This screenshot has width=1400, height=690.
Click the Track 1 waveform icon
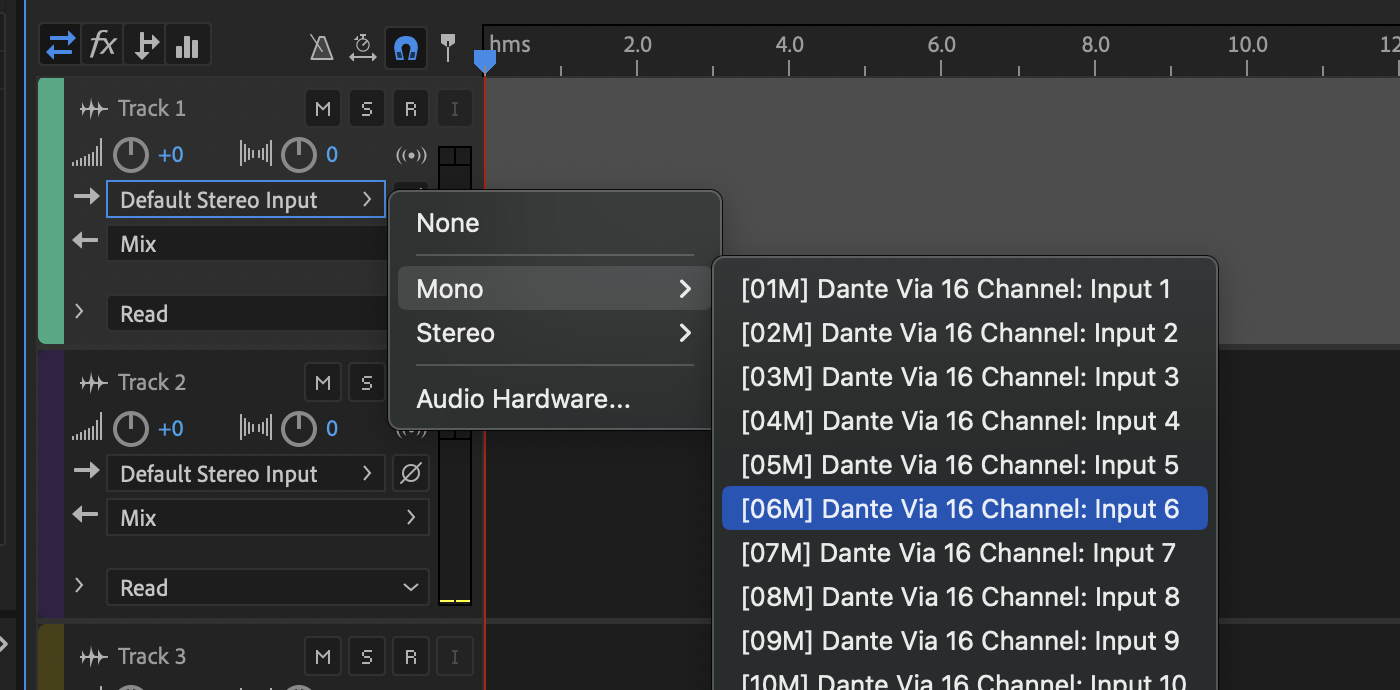coord(93,109)
